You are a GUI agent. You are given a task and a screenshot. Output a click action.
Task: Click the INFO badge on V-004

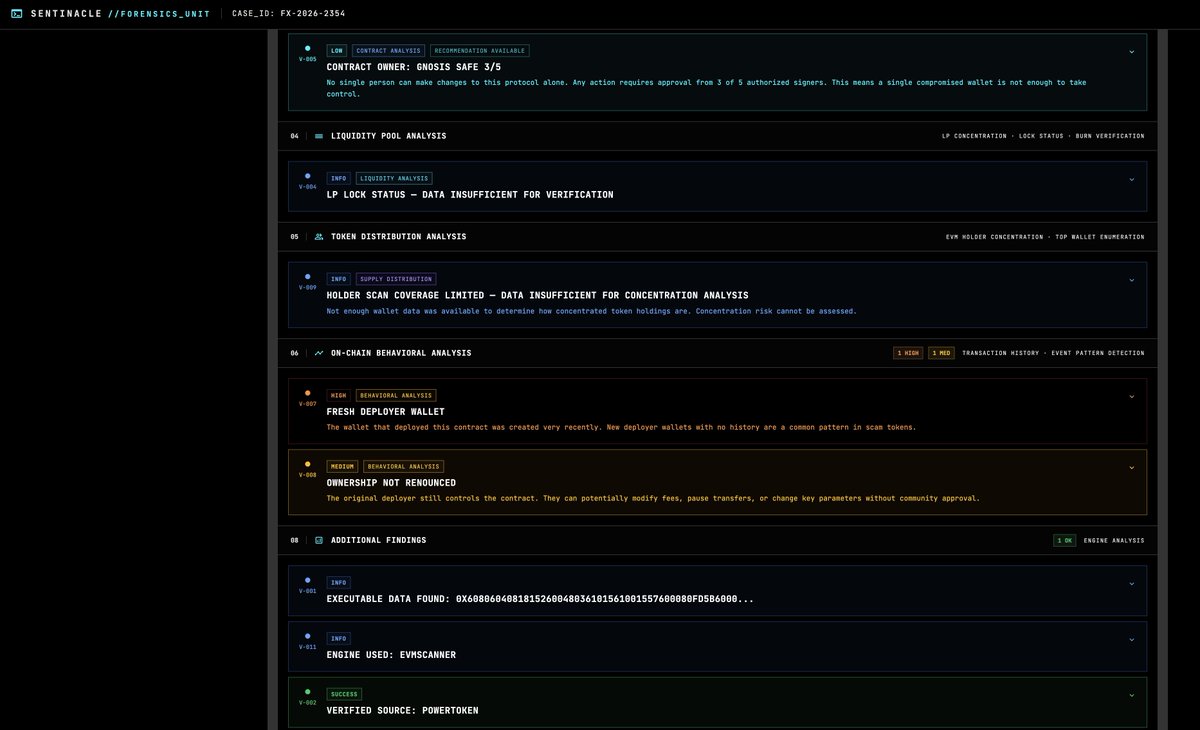[338, 179]
